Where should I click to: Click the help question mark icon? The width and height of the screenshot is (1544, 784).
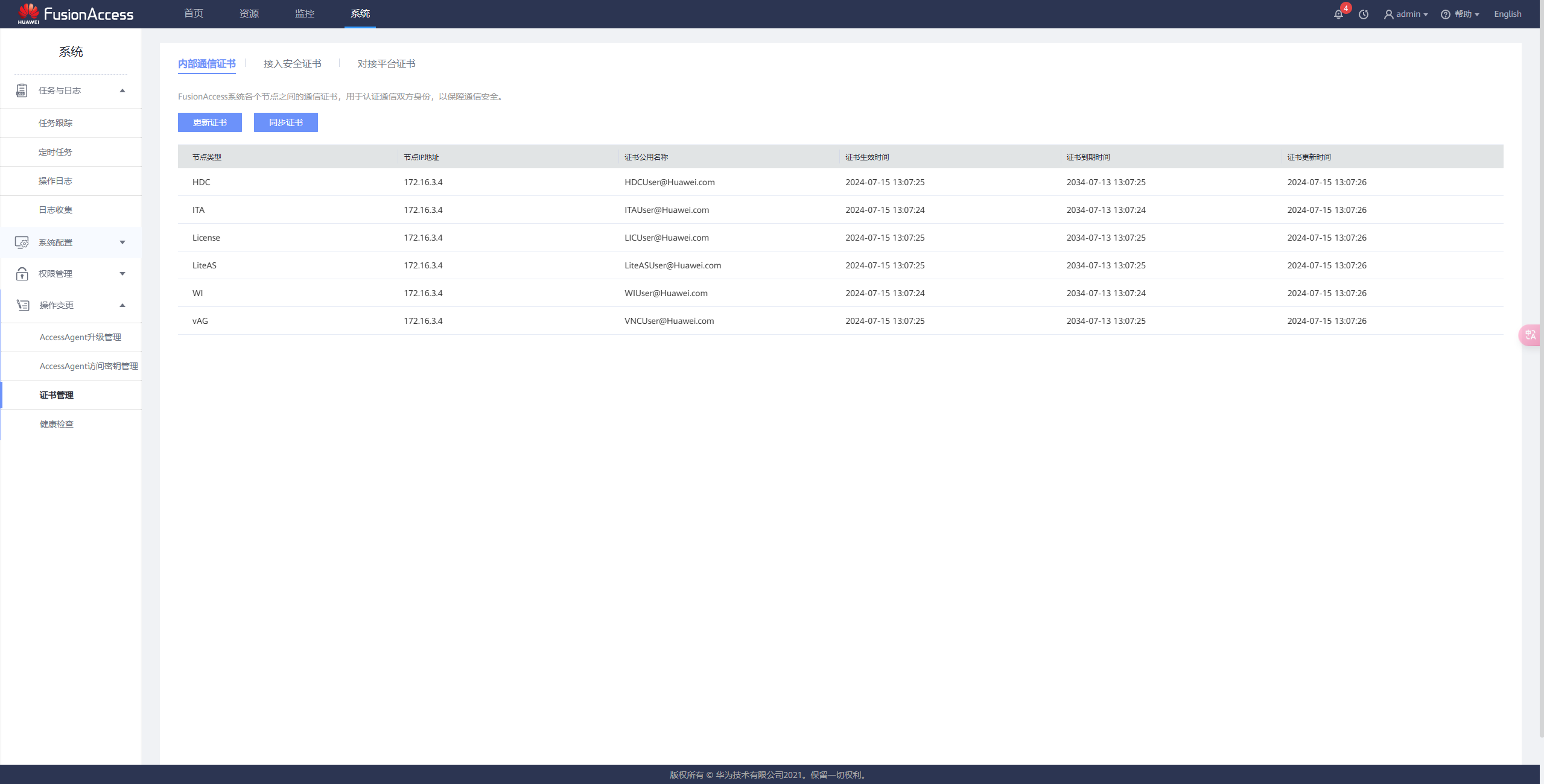point(1445,14)
